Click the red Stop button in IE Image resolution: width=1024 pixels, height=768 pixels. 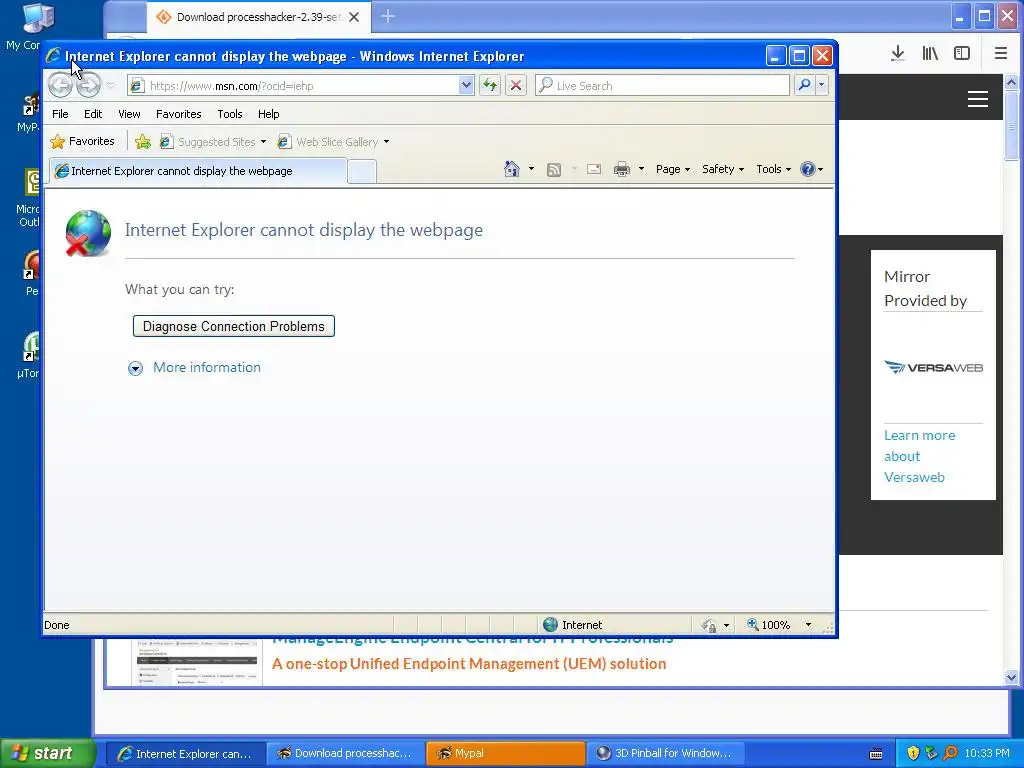[516, 86]
